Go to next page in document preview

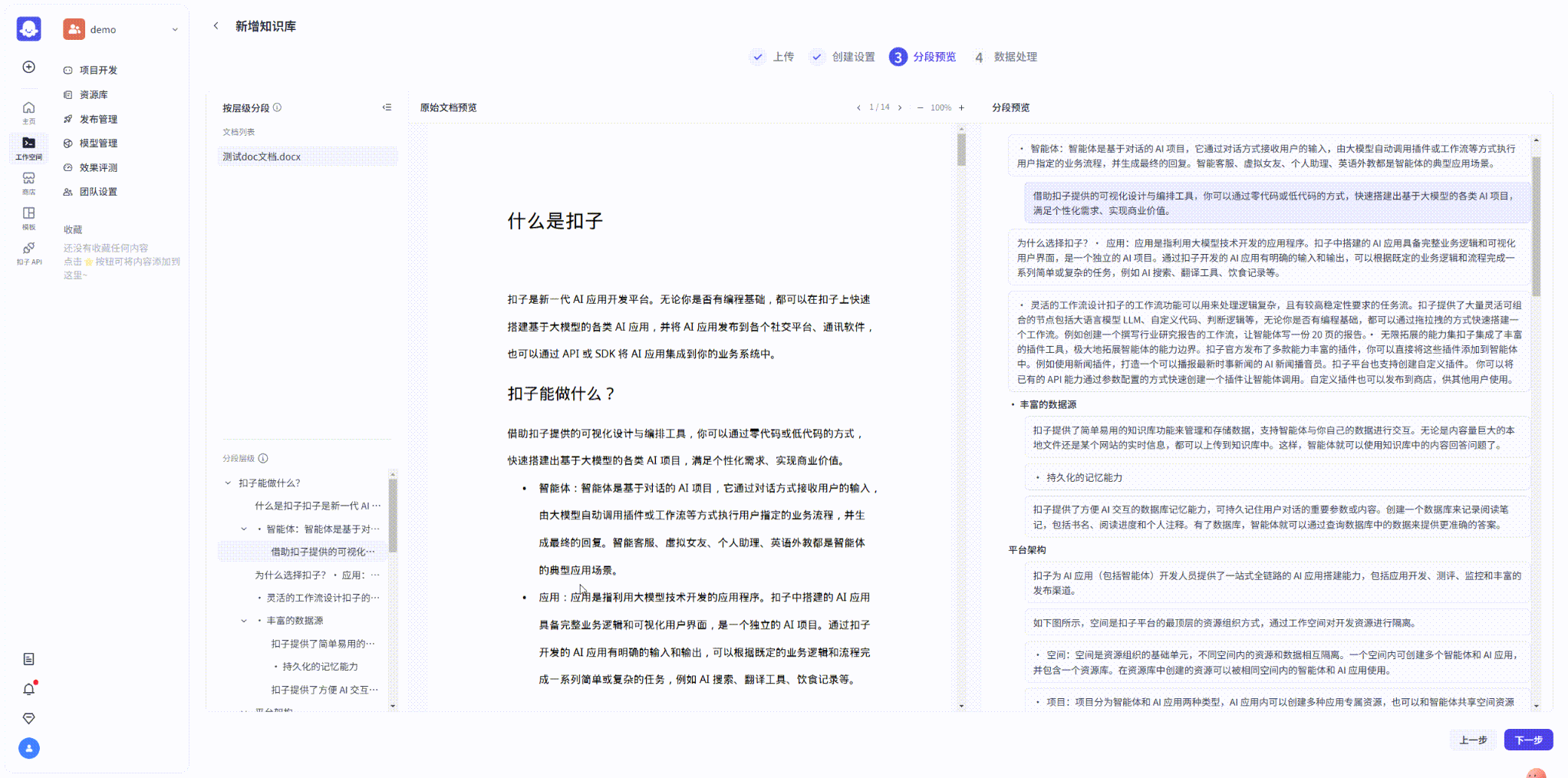point(900,107)
